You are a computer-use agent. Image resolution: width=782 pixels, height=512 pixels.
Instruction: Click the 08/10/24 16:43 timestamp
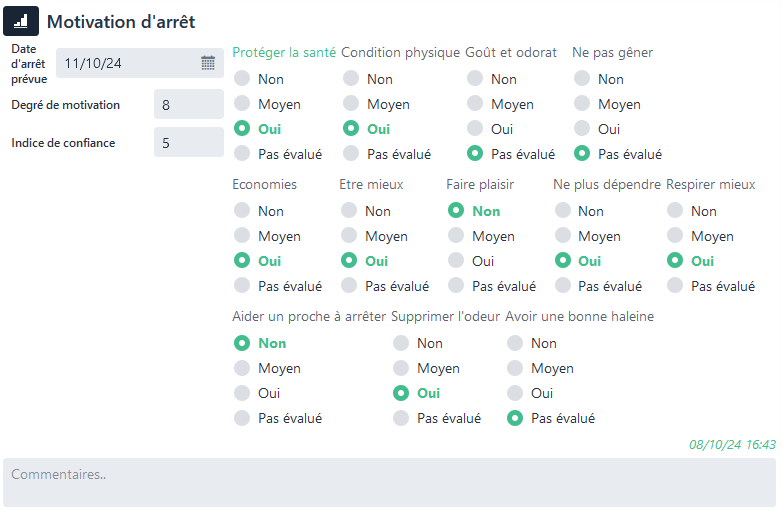[732, 444]
